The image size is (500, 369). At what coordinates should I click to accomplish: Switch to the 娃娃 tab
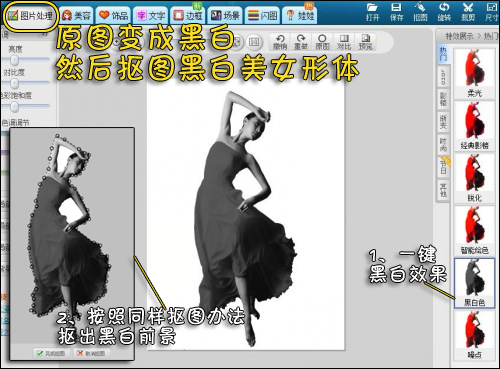point(300,15)
